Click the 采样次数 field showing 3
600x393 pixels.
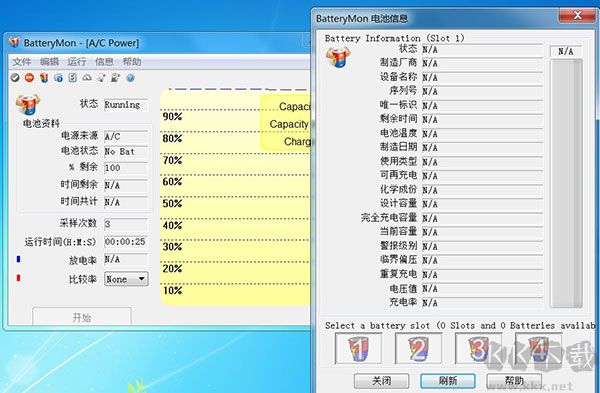pyautogui.click(x=126, y=223)
